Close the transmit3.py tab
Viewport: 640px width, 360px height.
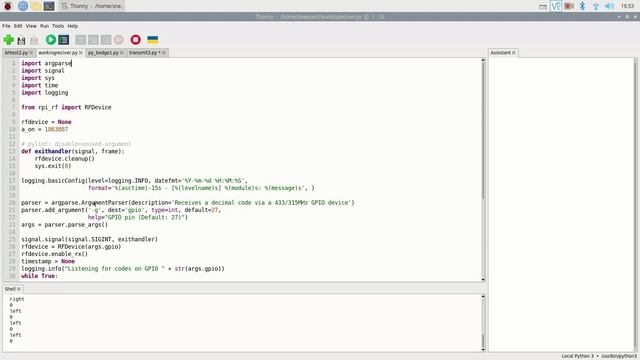point(164,53)
